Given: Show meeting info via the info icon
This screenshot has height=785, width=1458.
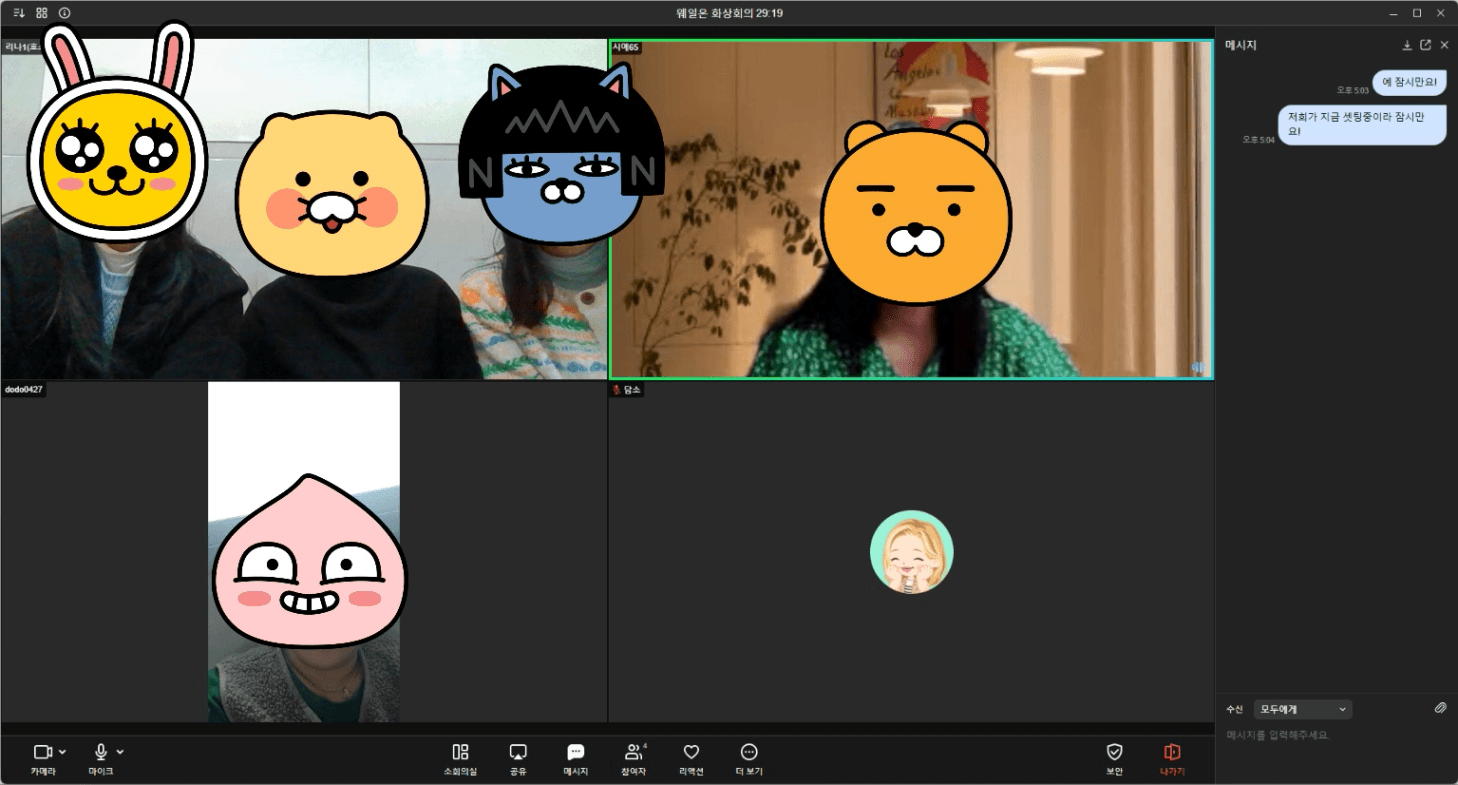Looking at the screenshot, I should 64,13.
